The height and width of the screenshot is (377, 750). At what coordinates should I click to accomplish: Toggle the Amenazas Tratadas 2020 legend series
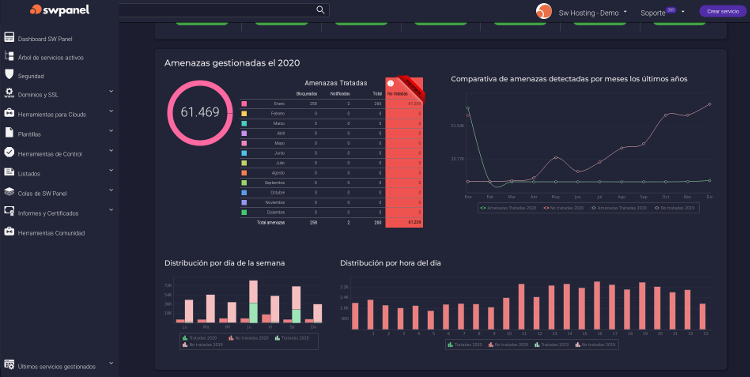(x=508, y=208)
